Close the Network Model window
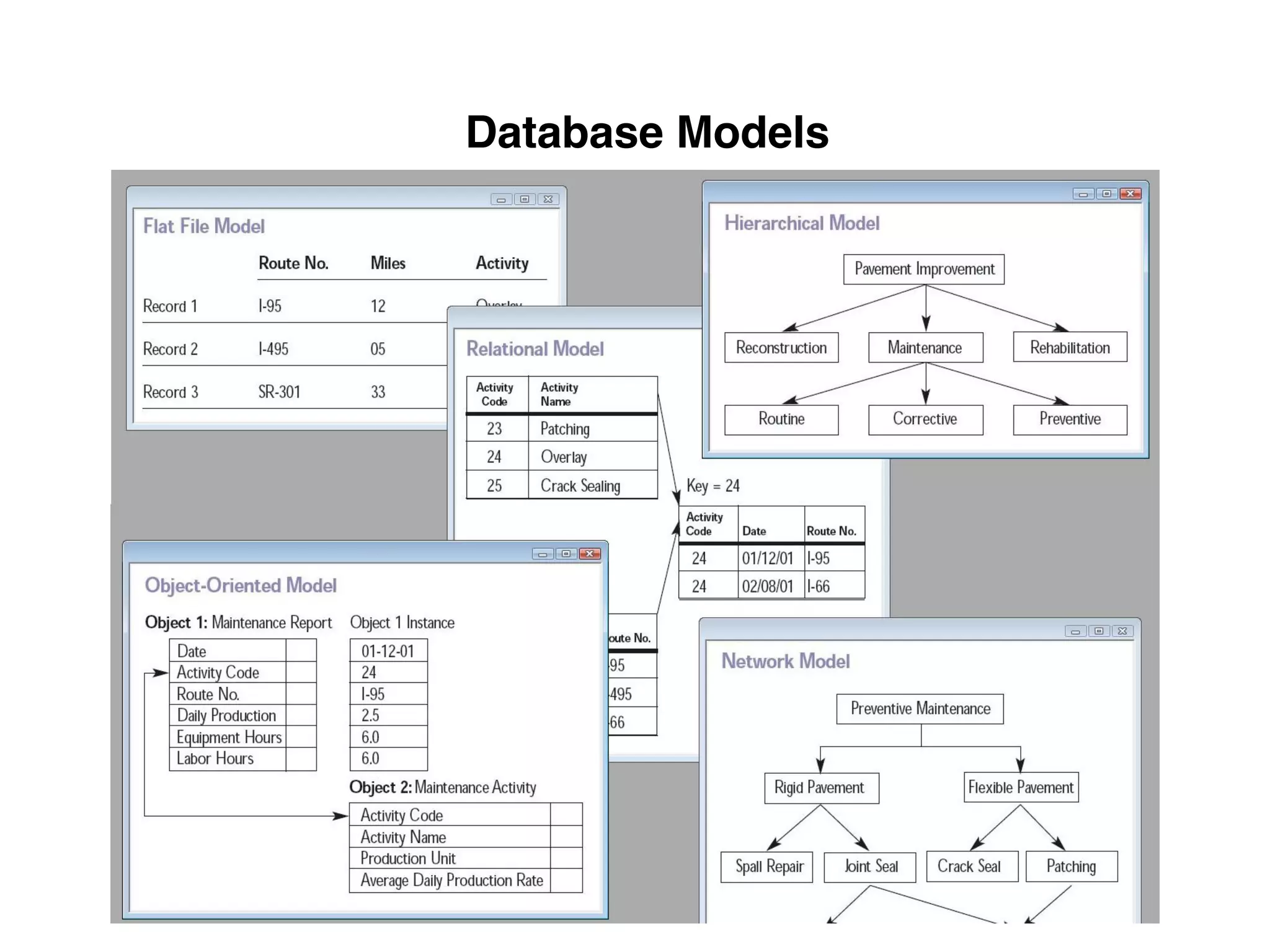This screenshot has height=952, width=1270. [x=1122, y=631]
